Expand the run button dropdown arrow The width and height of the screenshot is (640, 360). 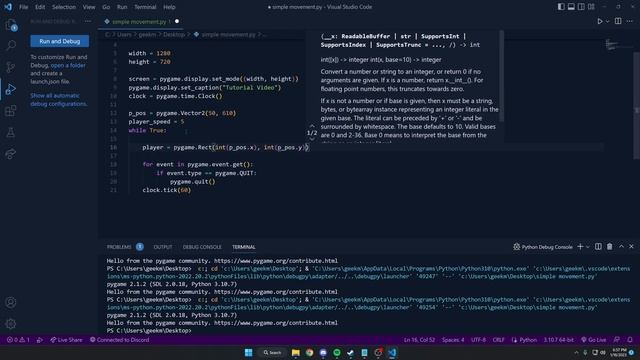point(607,21)
